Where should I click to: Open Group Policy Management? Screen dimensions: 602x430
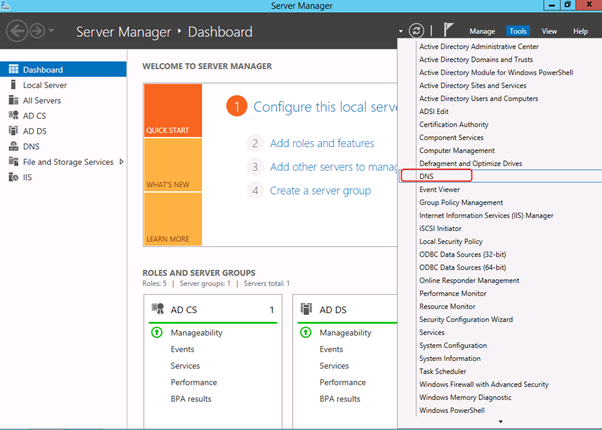click(461, 202)
